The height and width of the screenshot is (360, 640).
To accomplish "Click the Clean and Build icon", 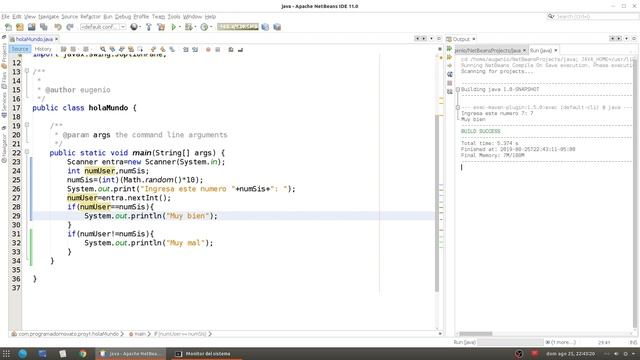I will [x=161, y=27].
